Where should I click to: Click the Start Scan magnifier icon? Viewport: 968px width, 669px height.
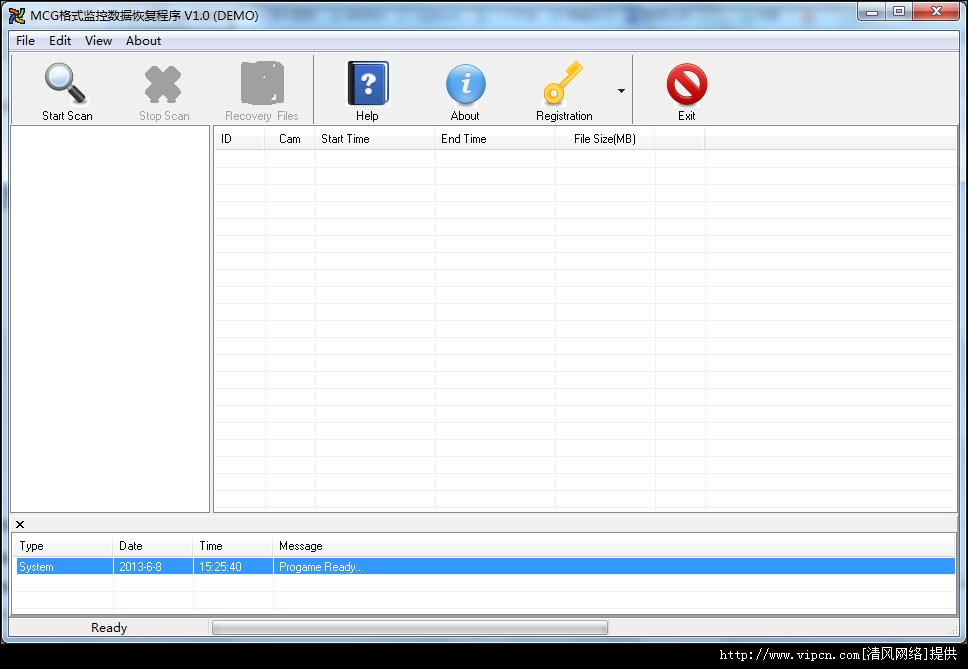pyautogui.click(x=65, y=84)
